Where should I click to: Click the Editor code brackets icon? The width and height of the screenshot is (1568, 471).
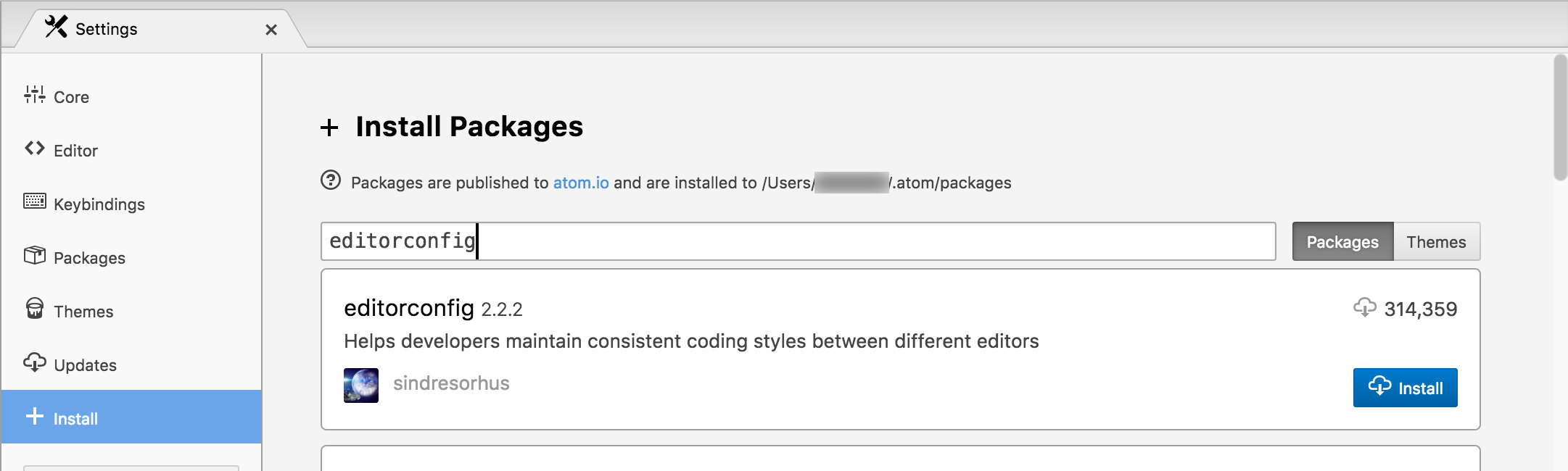pyautogui.click(x=35, y=149)
